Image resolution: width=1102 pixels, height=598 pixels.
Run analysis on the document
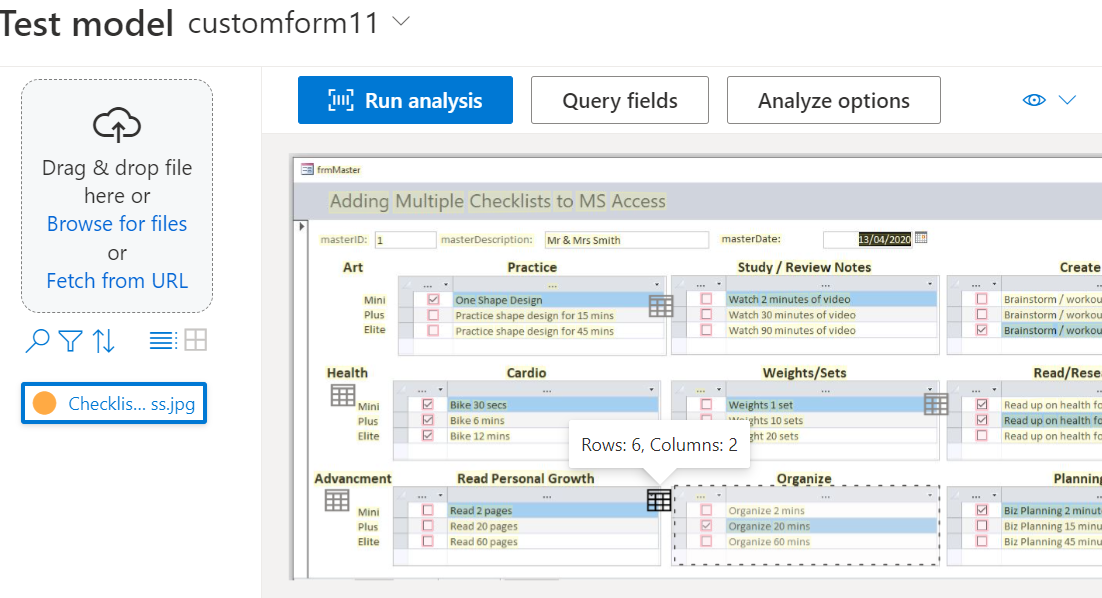(405, 100)
